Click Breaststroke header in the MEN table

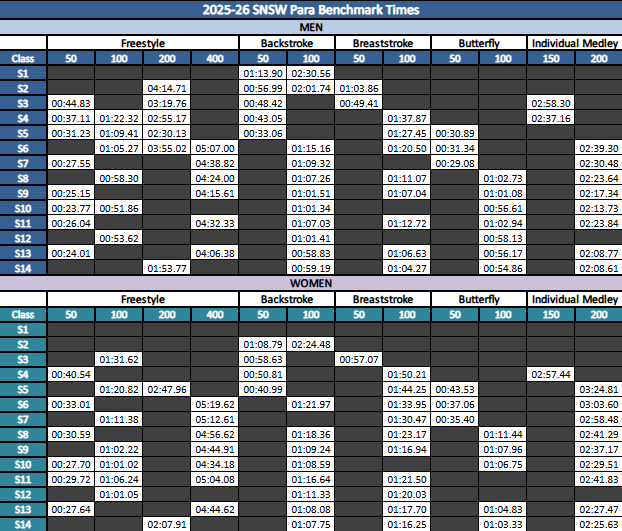click(x=383, y=43)
